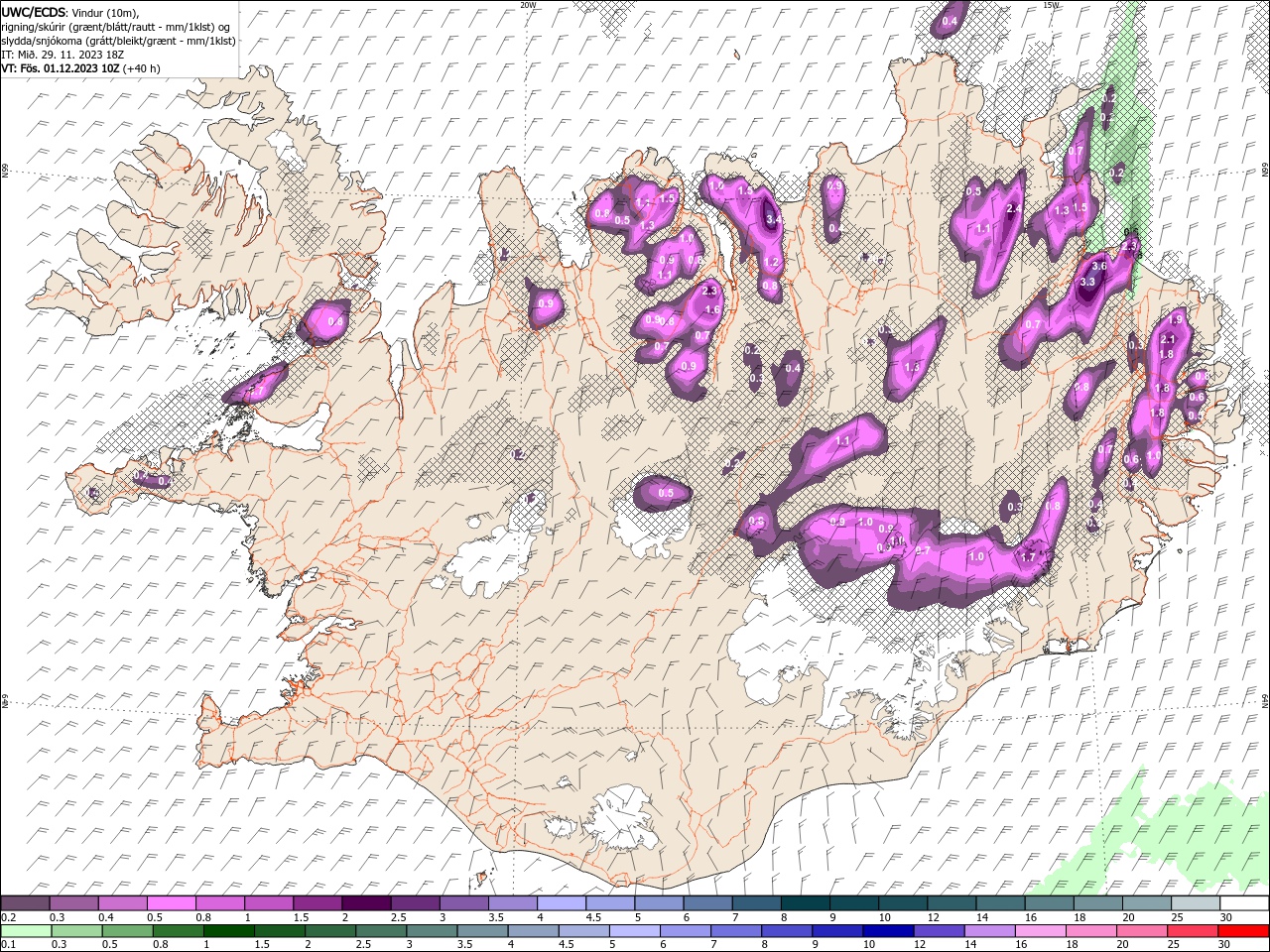Image resolution: width=1270 pixels, height=952 pixels.
Task: Click the legend label '3.5' under the top row
Action: point(496,917)
